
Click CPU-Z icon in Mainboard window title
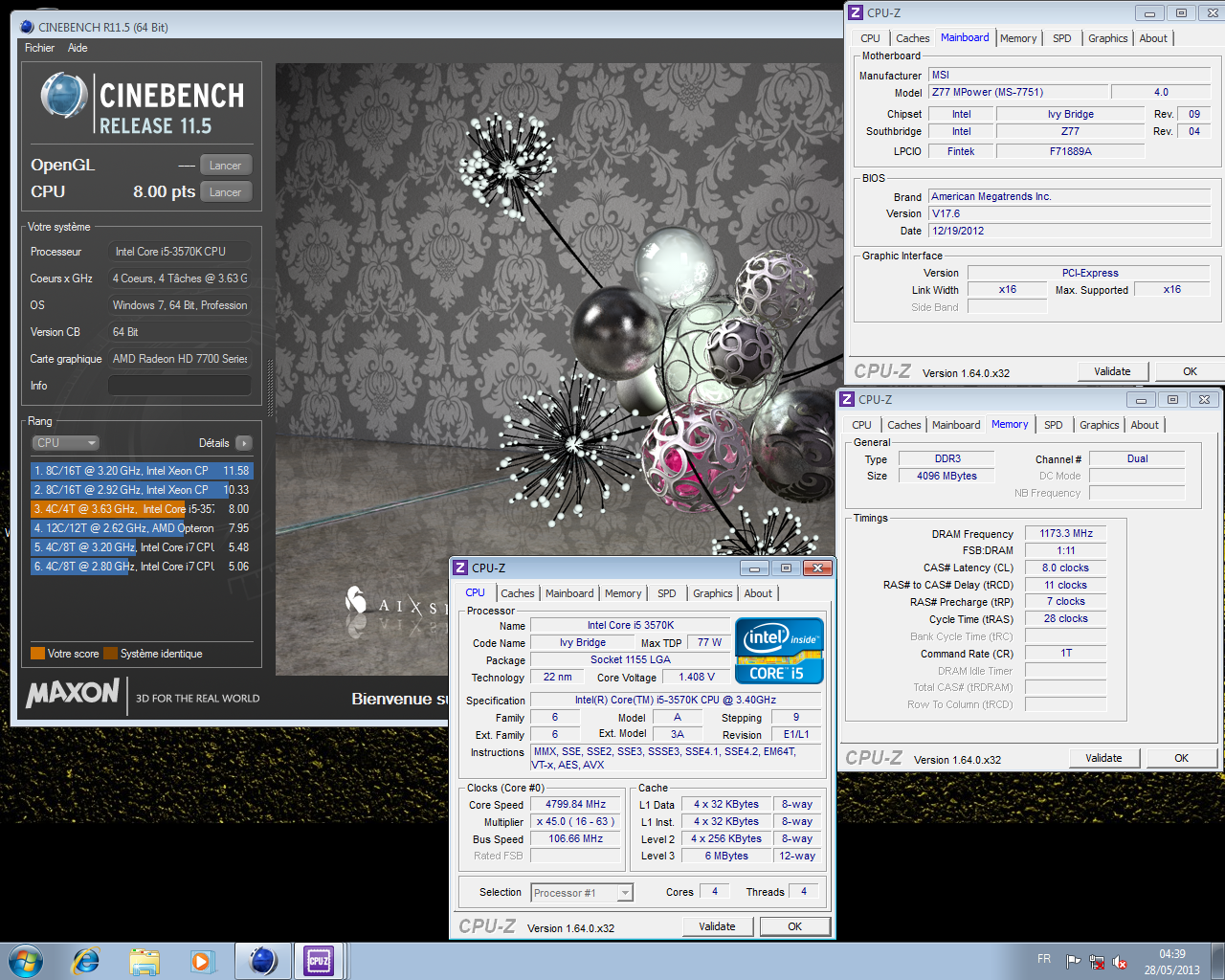coord(856,12)
